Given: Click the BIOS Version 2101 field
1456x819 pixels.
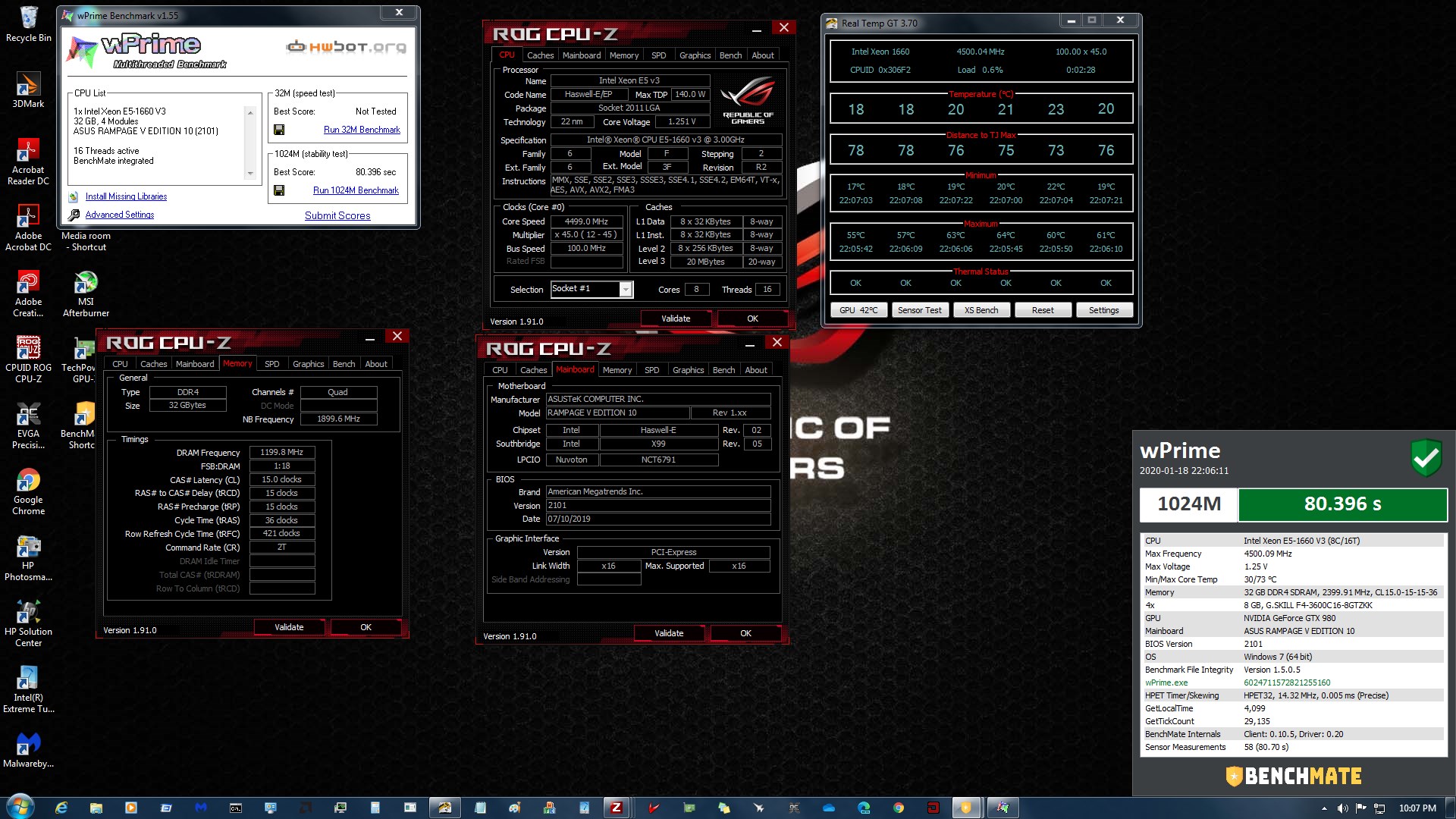Looking at the screenshot, I should pyautogui.click(x=658, y=505).
